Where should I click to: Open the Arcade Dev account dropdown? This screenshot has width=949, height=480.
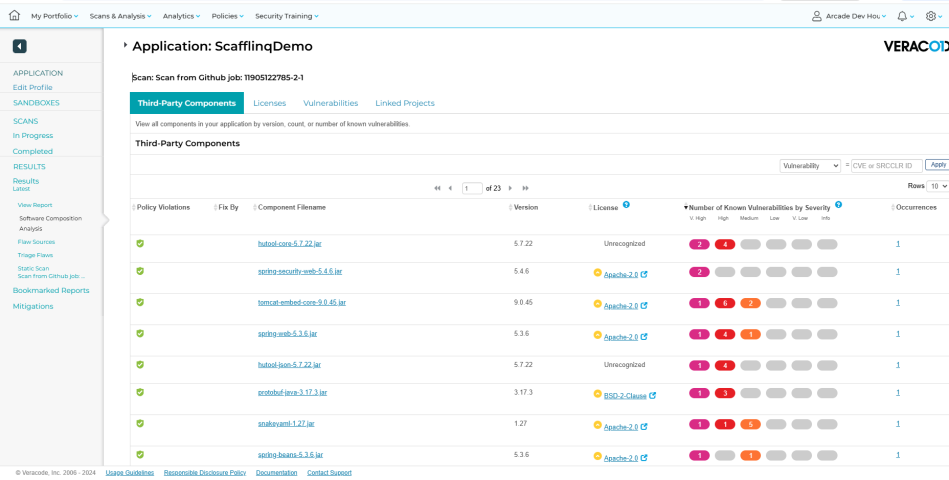point(856,16)
